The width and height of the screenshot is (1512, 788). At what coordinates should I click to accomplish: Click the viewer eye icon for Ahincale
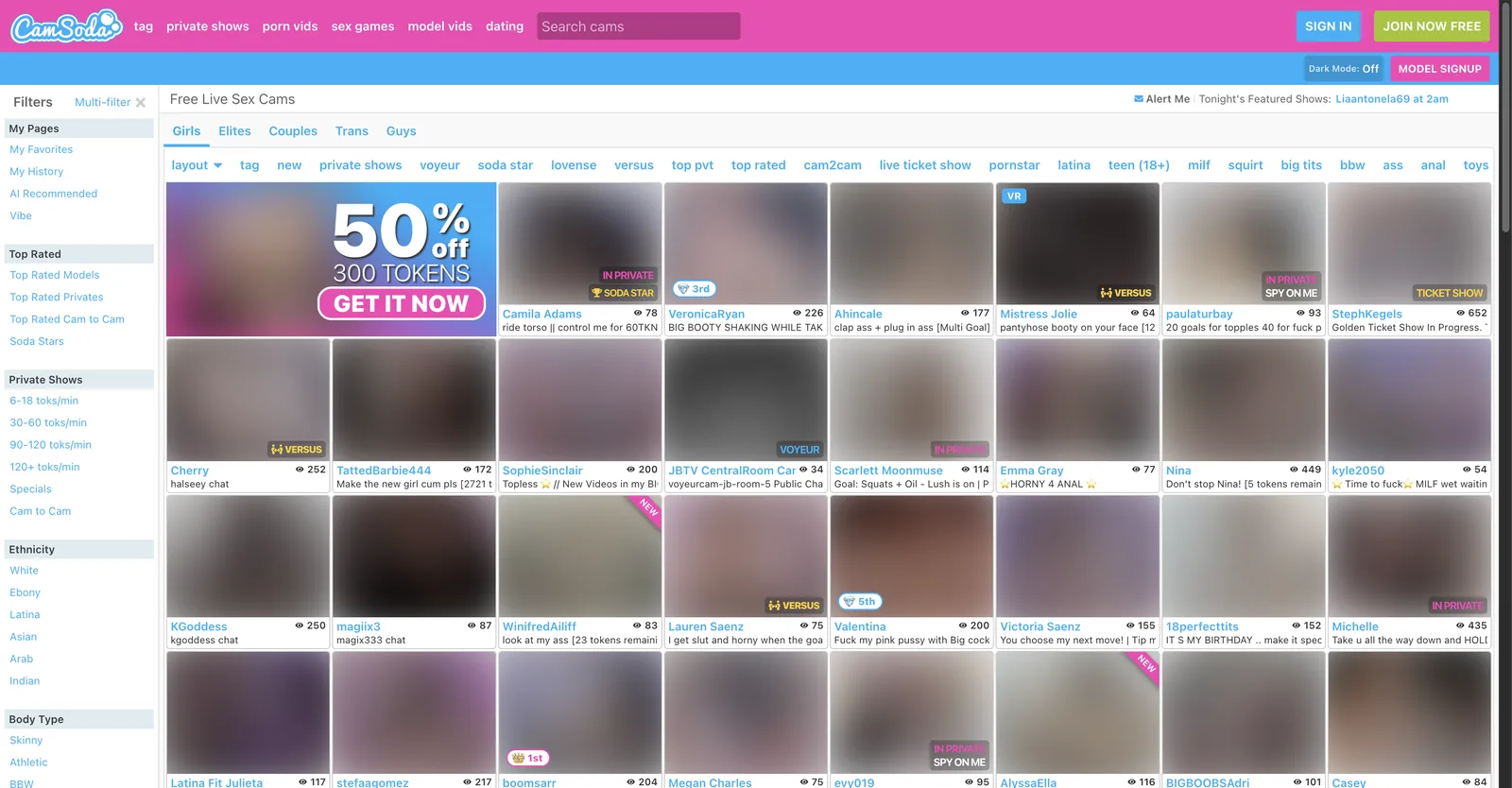tap(965, 313)
